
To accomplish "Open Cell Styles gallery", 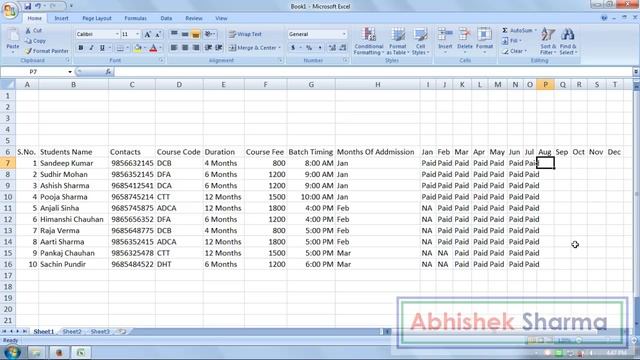I will (420, 41).
